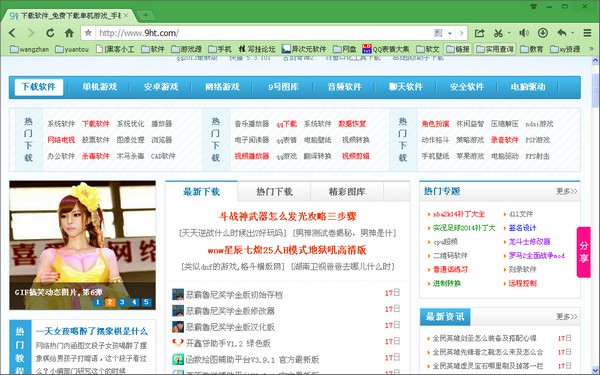Show slide 2 of the image carousel
Image resolution: width=600 pixels, height=375 pixels.
(110, 302)
